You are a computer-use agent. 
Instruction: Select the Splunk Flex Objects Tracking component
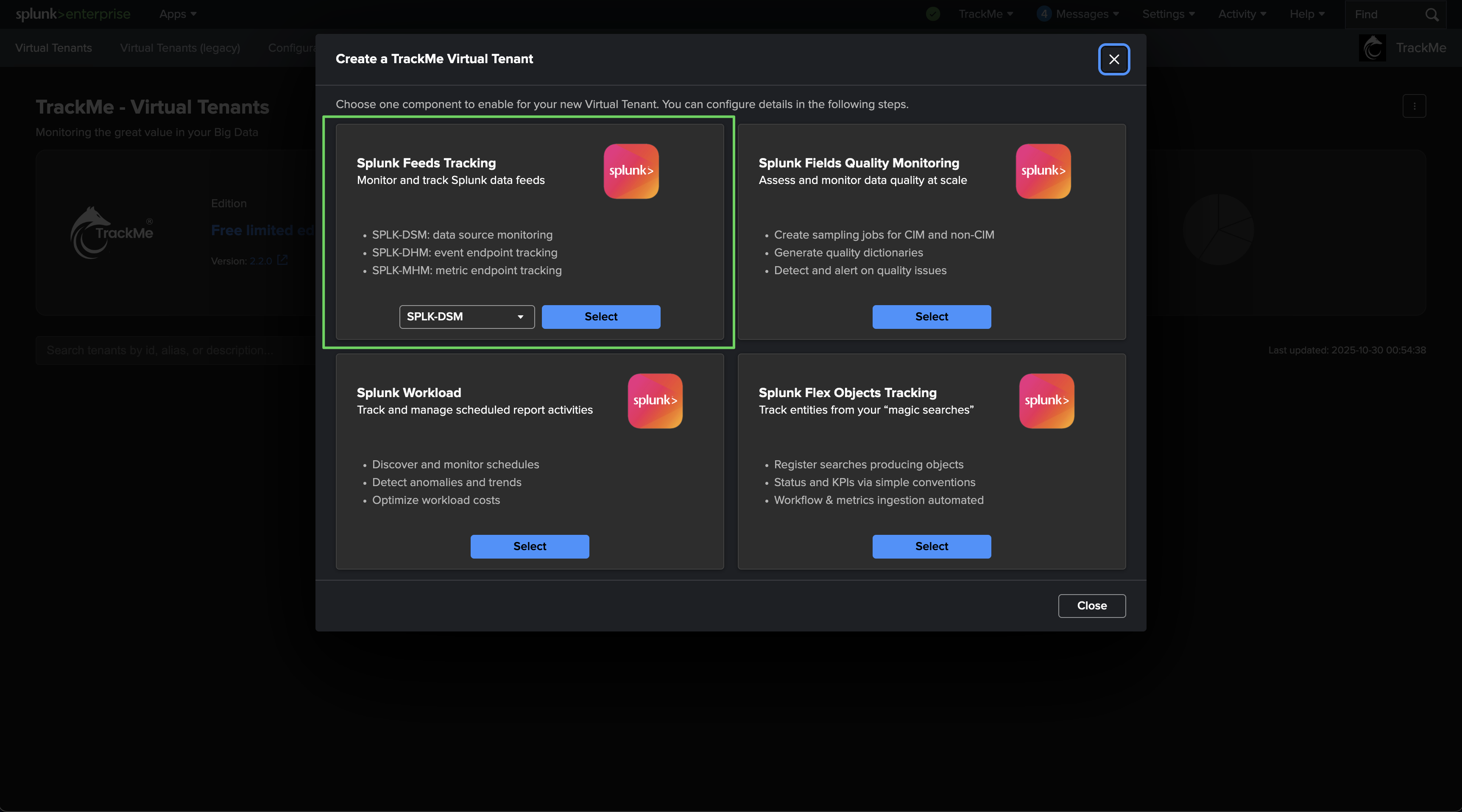pos(931,546)
